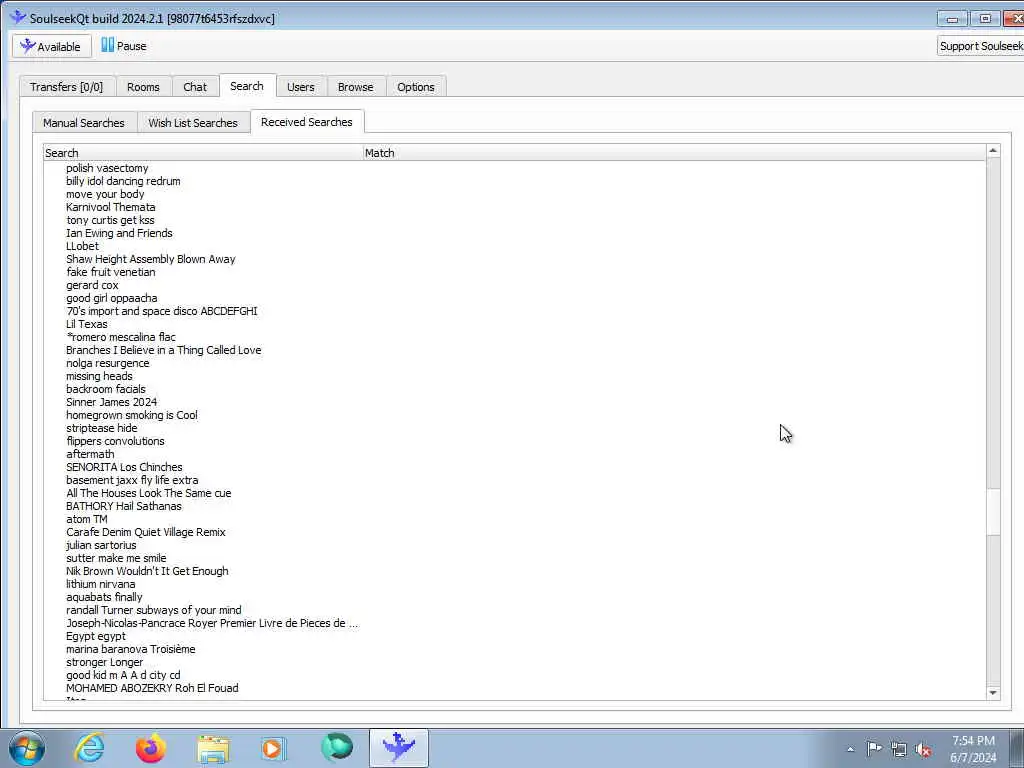Open the Rooms tab
This screenshot has width=1024, height=768.
tap(143, 87)
